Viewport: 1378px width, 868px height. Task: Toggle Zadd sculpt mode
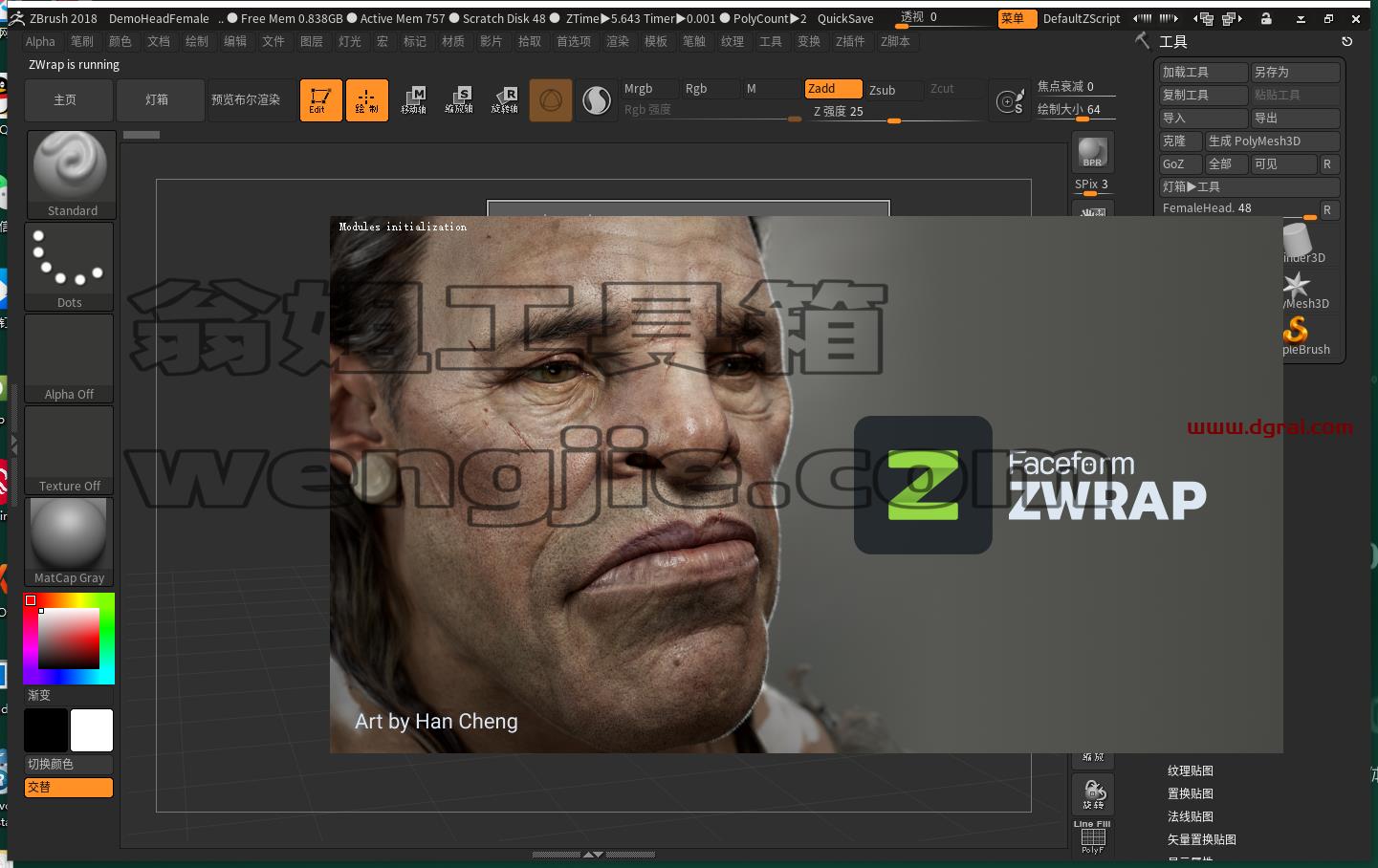pyautogui.click(x=833, y=89)
